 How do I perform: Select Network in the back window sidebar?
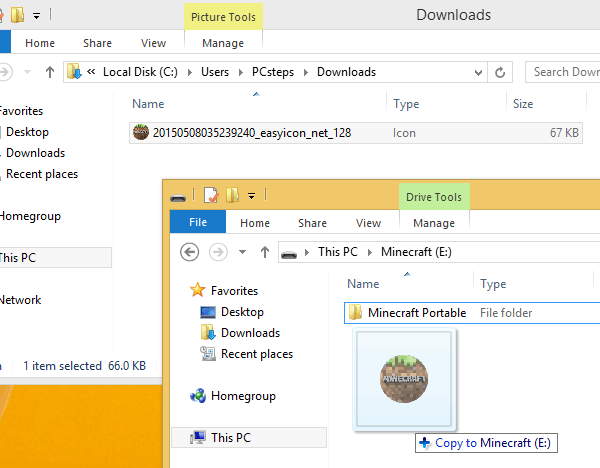(21, 300)
